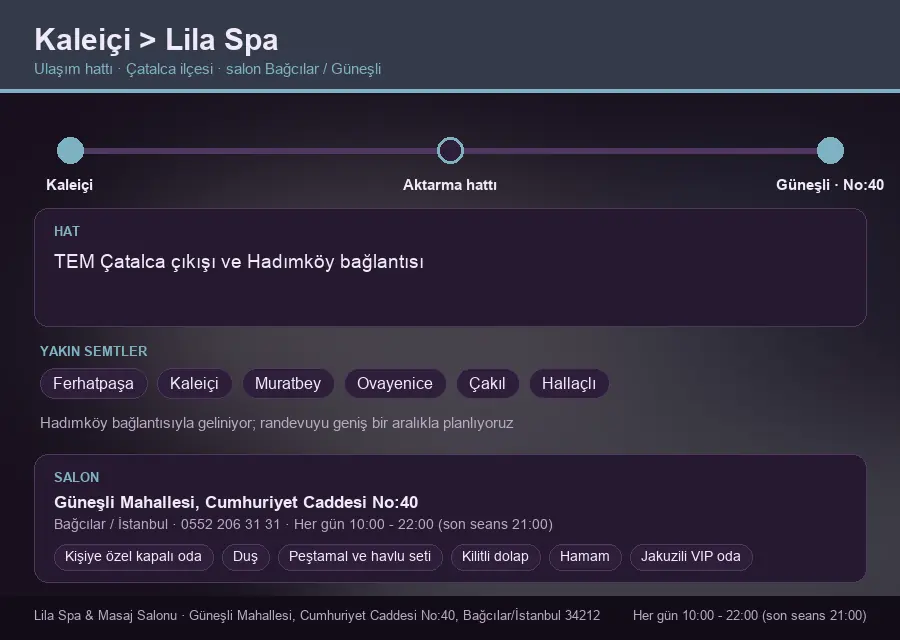The height and width of the screenshot is (640, 900).
Task: Select the Jakuzili VIP oda tag
Action: pyautogui.click(x=691, y=557)
